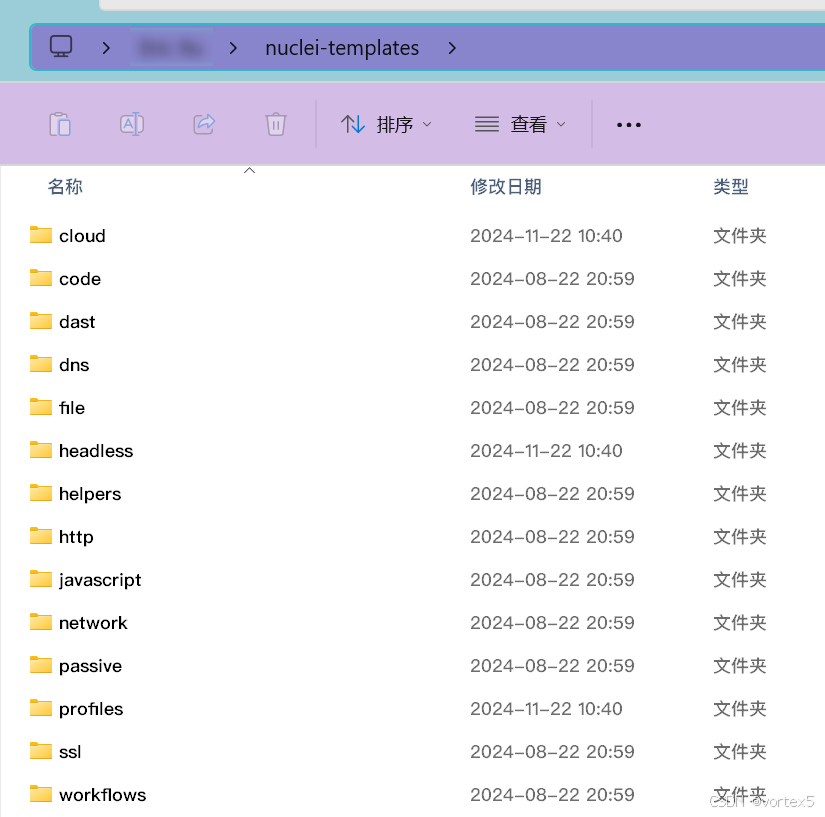
Task: Click headless row's modified date
Action: point(546,451)
